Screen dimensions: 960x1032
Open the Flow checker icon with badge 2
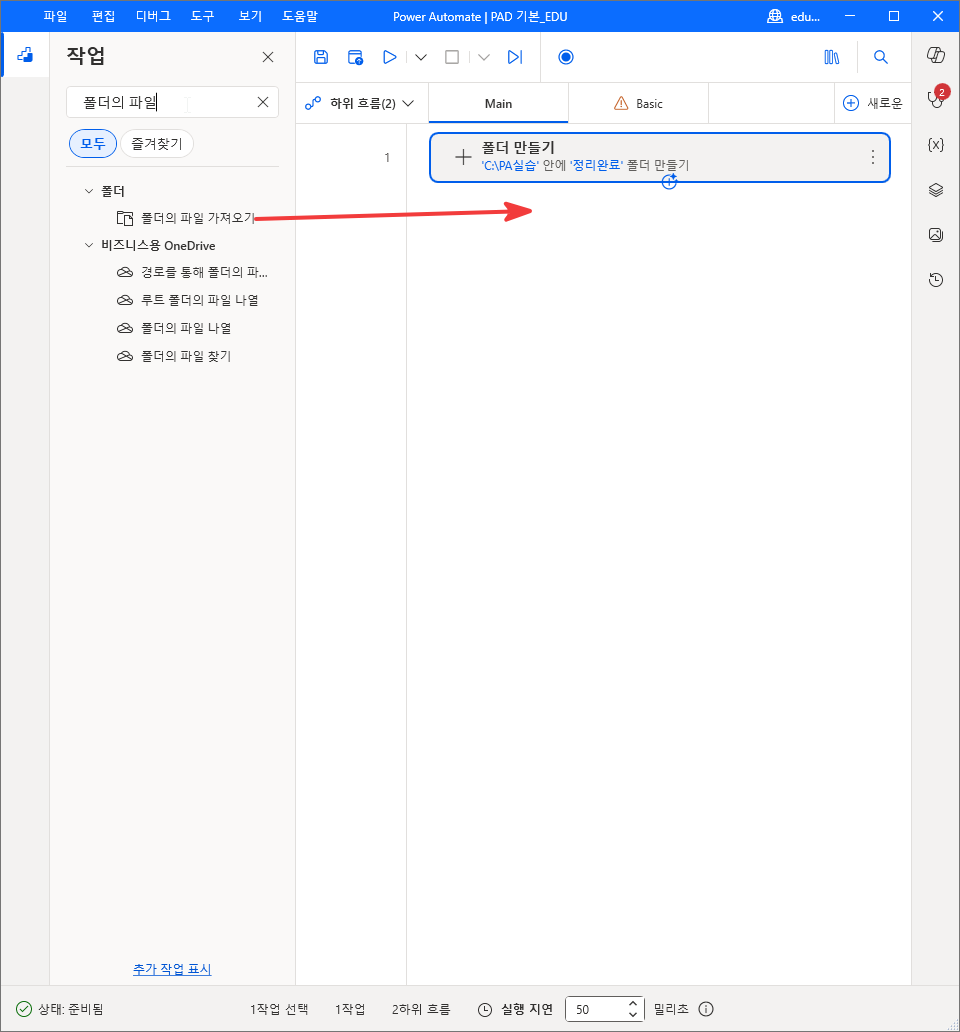[936, 98]
